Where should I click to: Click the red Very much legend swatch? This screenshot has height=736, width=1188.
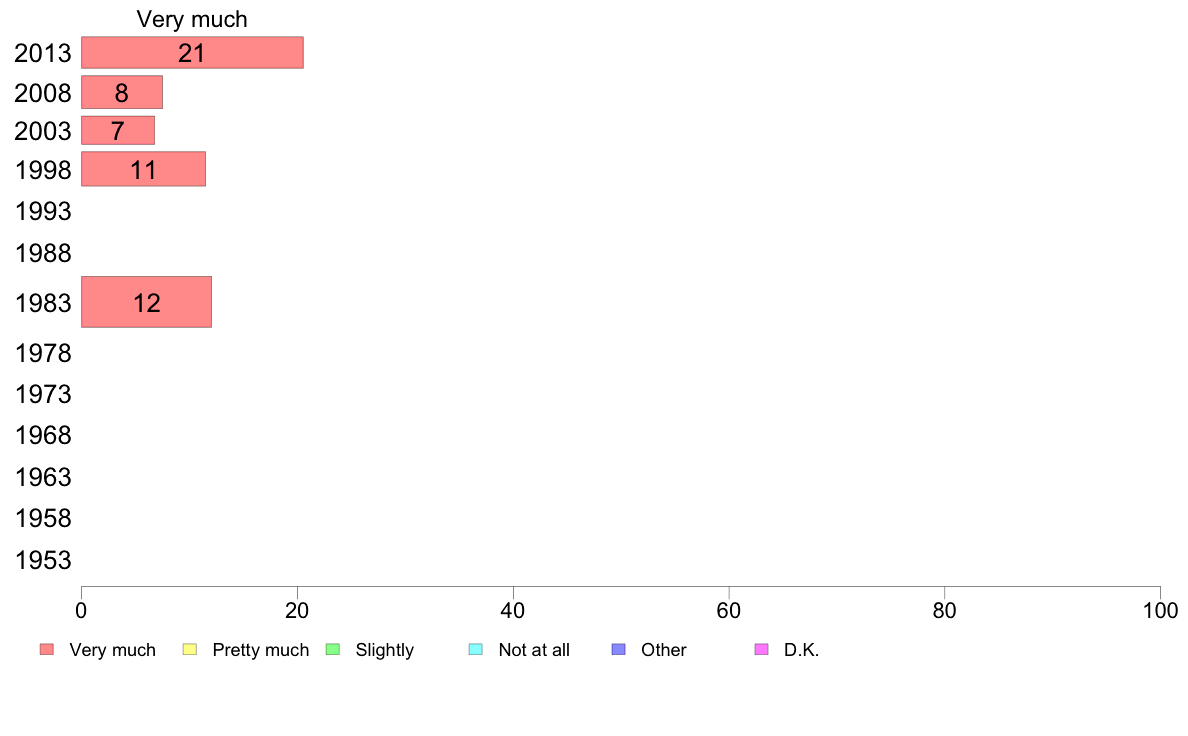point(47,650)
